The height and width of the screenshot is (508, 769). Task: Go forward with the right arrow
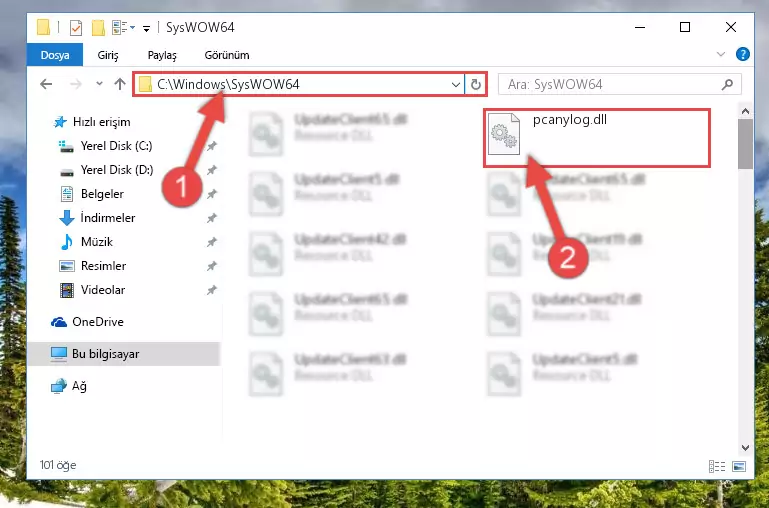tap(76, 84)
